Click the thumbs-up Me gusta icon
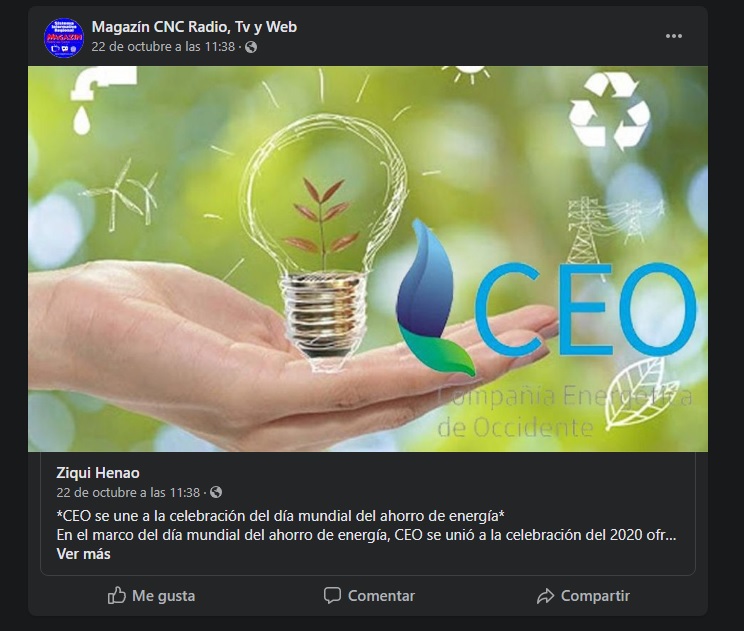The height and width of the screenshot is (631, 744). coord(117,595)
